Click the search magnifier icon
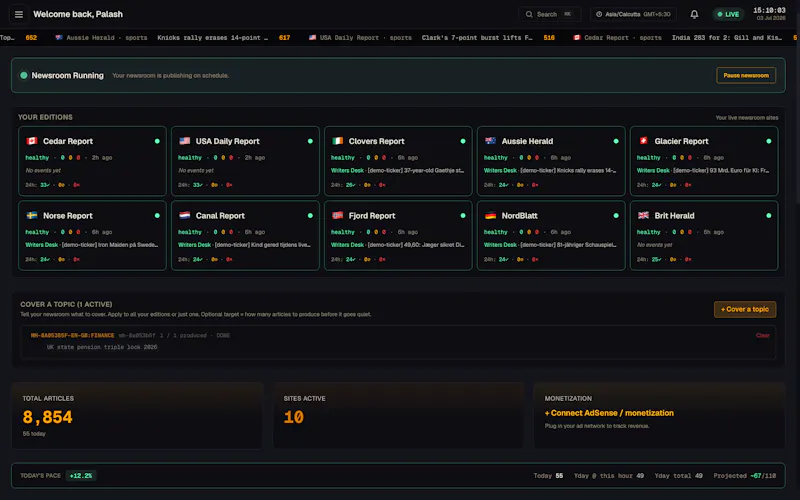 click(x=529, y=14)
